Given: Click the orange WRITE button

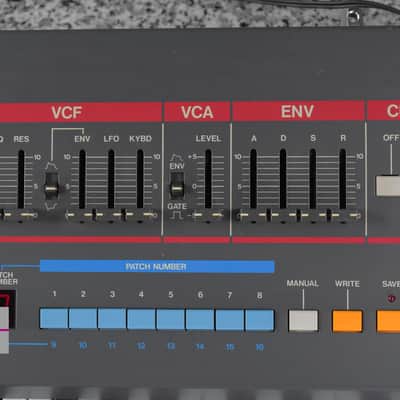Looking at the screenshot, I should point(347,321).
